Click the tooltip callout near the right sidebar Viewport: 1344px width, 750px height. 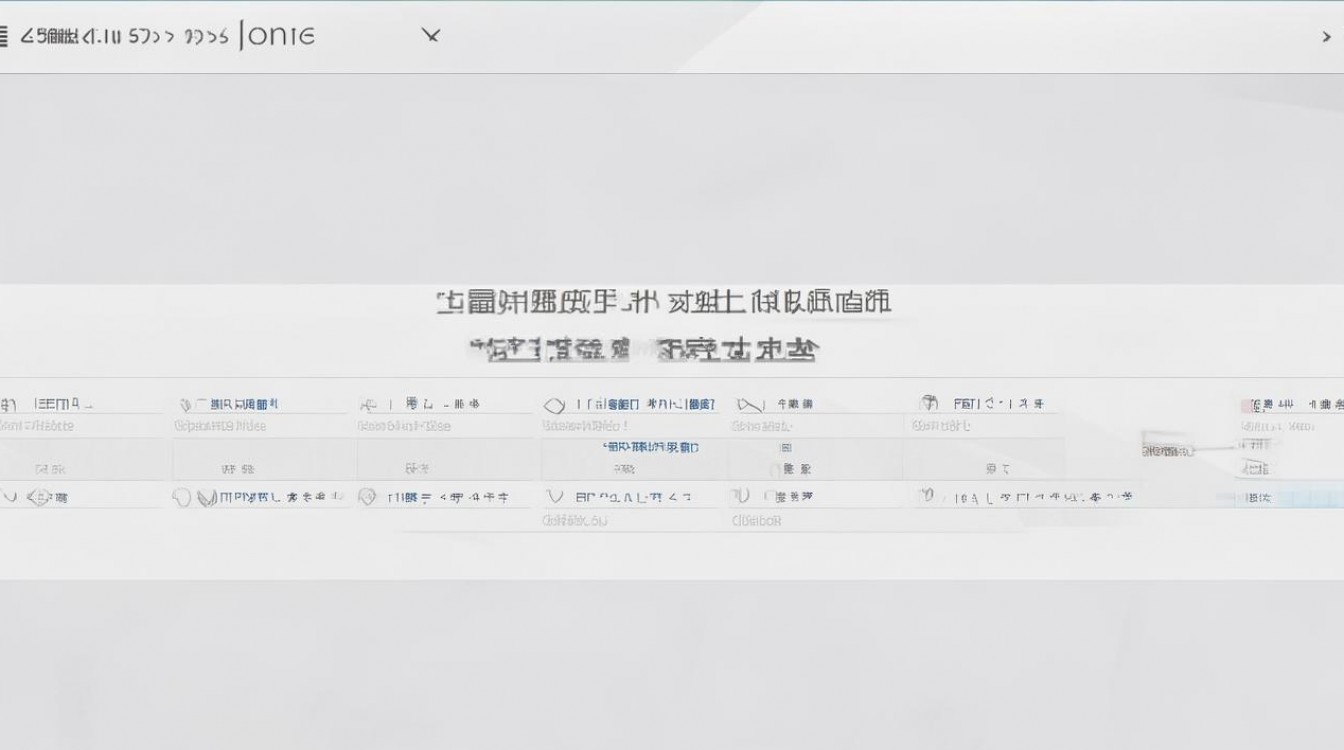click(x=1165, y=449)
